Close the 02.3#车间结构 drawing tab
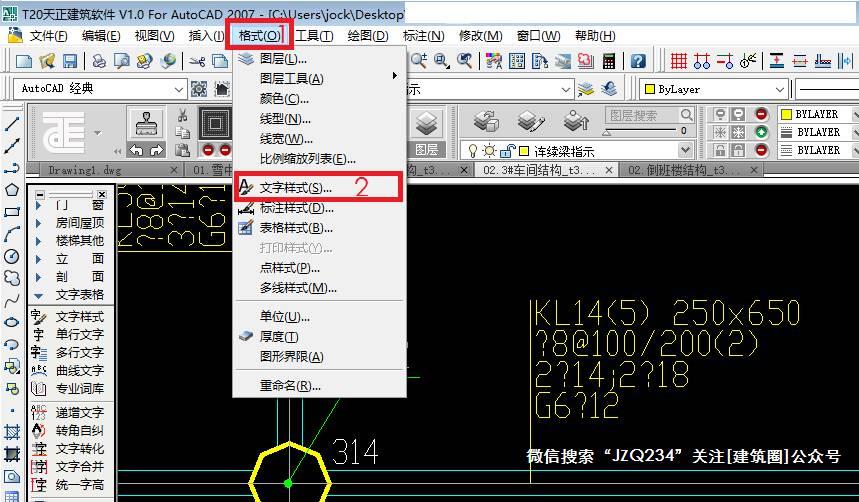Screen dimensions: 859x502 click(609, 170)
